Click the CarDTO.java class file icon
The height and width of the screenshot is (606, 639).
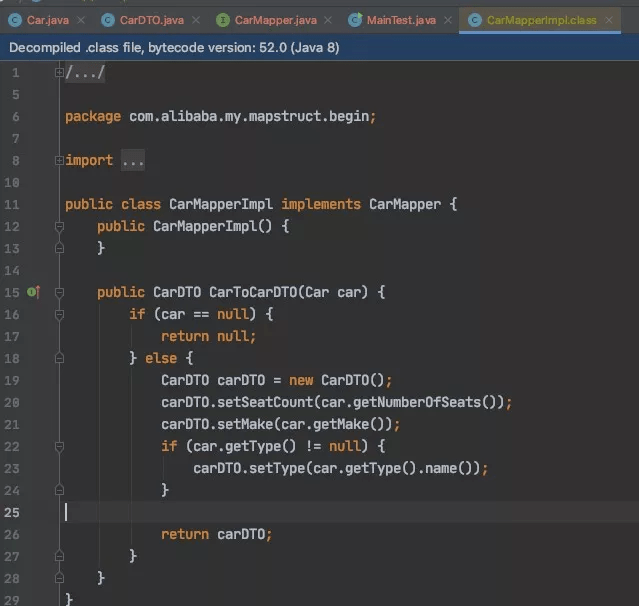coord(108,20)
